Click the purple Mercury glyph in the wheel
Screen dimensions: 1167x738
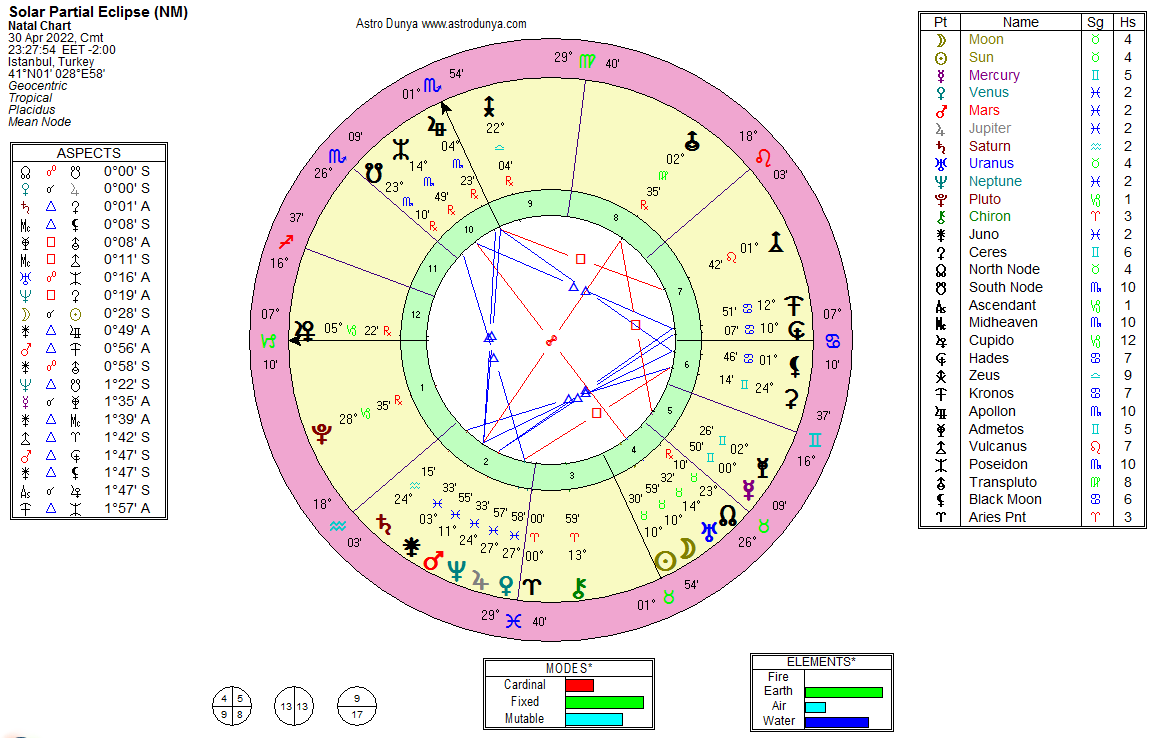point(748,490)
